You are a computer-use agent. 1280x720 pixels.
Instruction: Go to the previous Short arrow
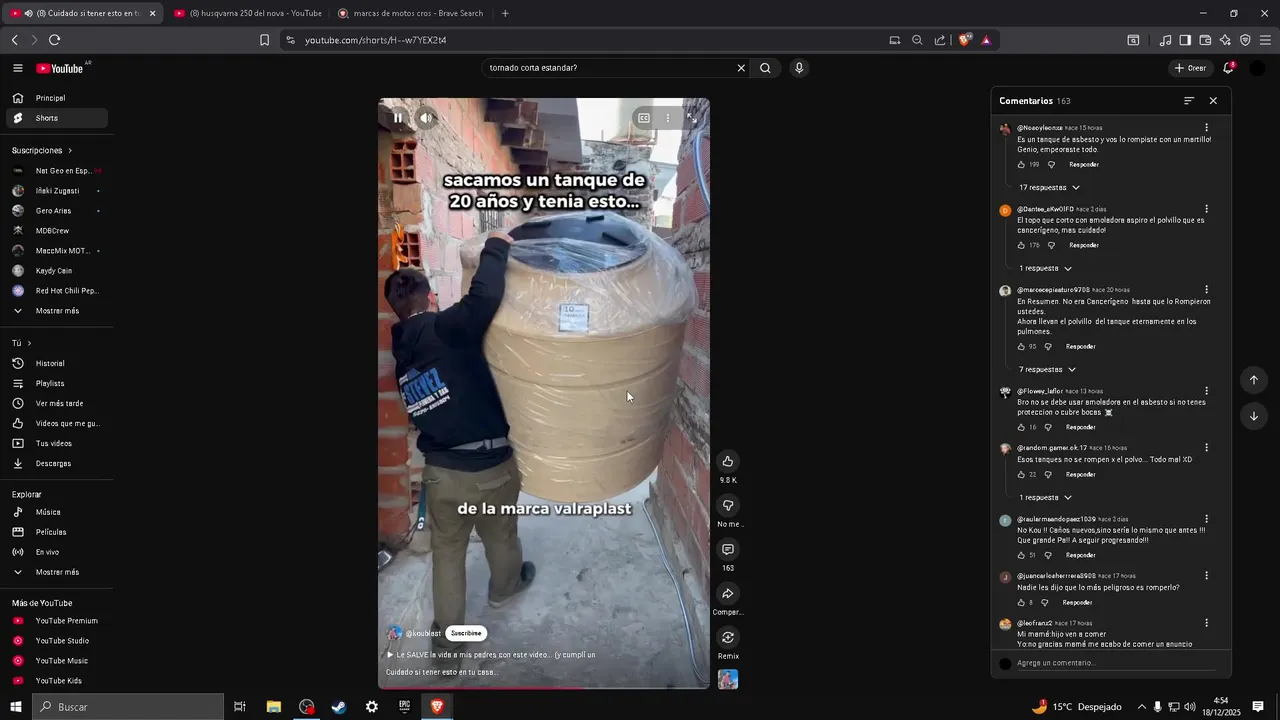pyautogui.click(x=1253, y=380)
